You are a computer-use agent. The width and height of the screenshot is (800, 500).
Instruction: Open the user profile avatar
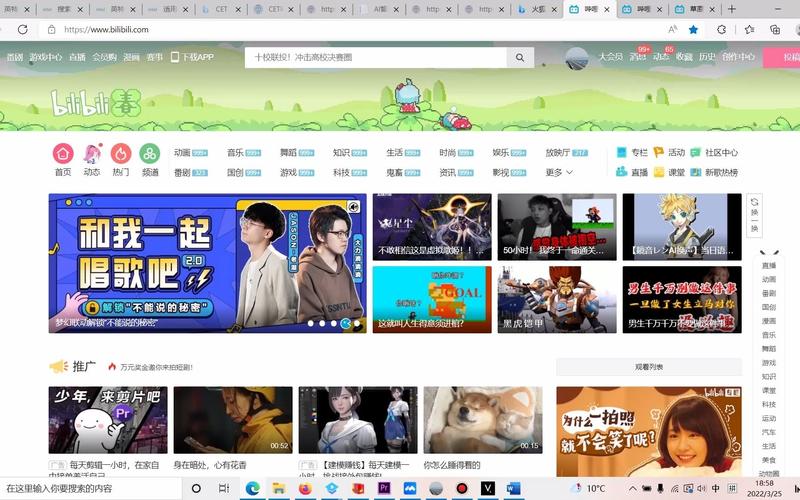[576, 57]
